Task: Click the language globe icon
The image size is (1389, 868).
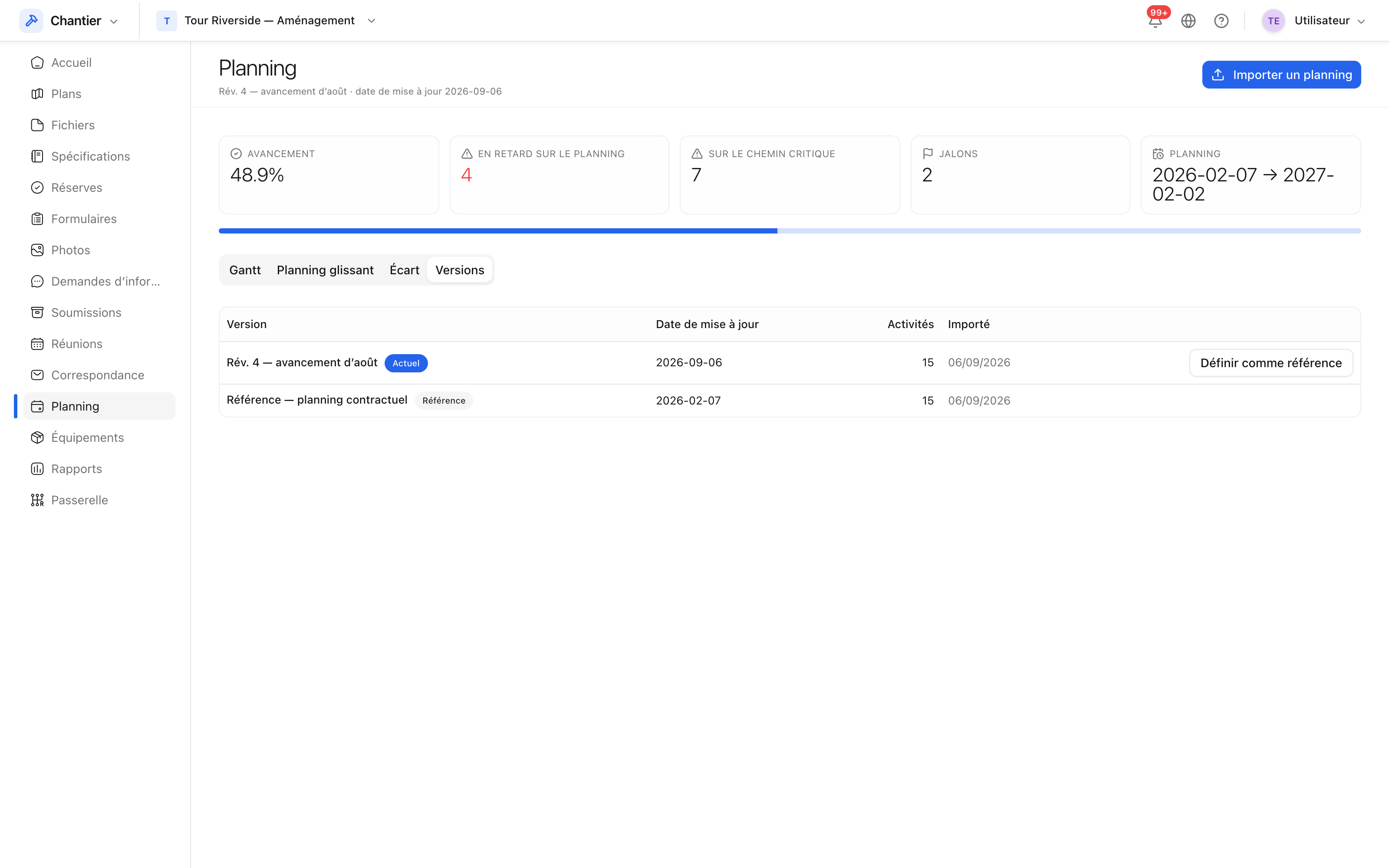Action: tap(1188, 21)
